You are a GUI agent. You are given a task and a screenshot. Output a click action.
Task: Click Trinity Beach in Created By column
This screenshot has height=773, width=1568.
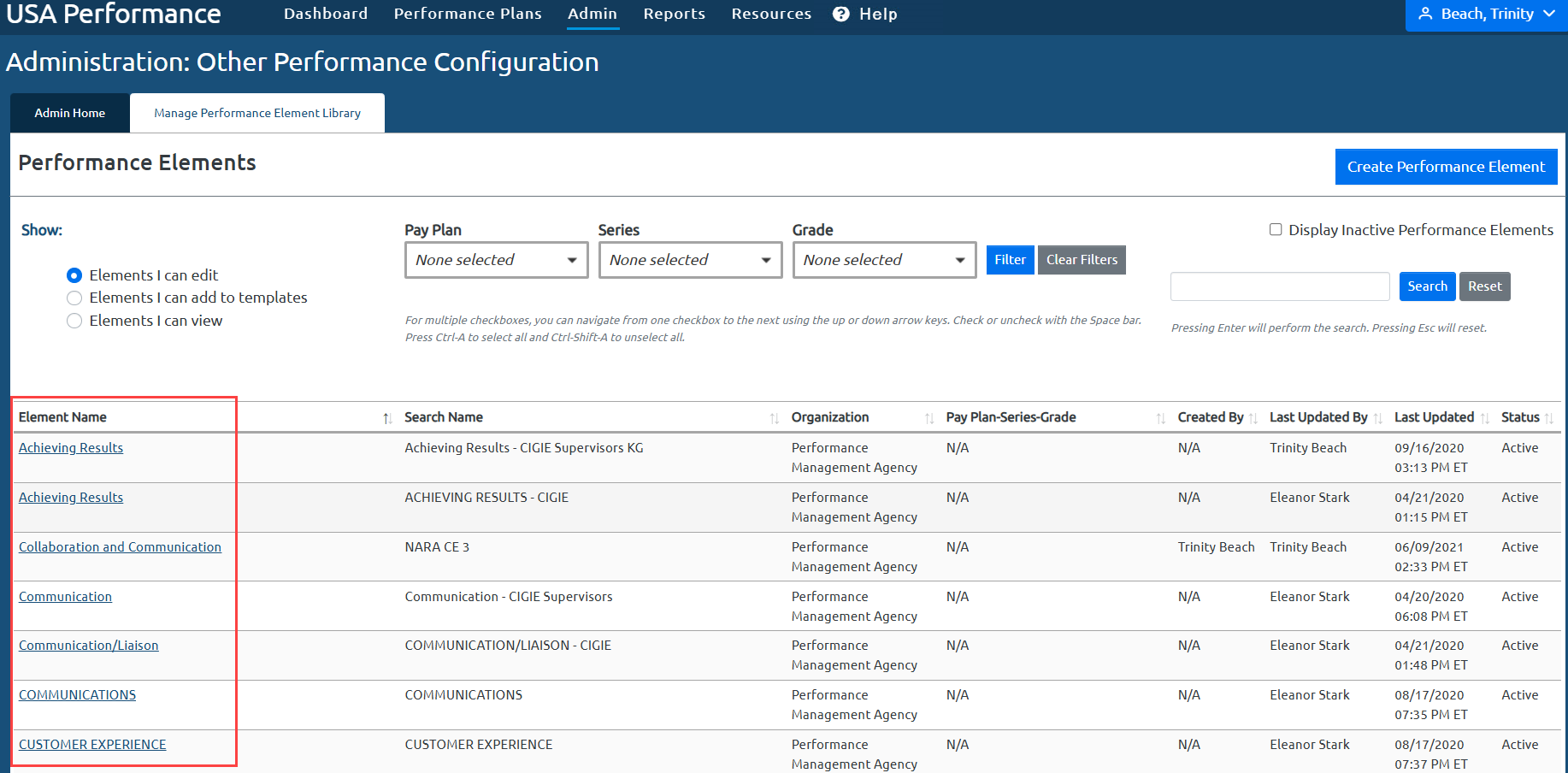(x=1216, y=547)
